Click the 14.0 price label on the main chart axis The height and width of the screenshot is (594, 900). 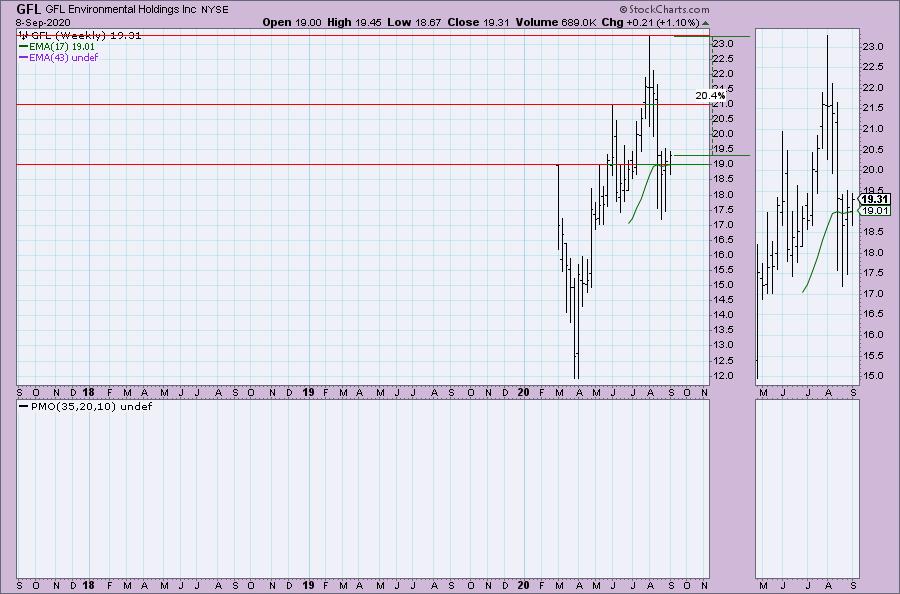(723, 315)
